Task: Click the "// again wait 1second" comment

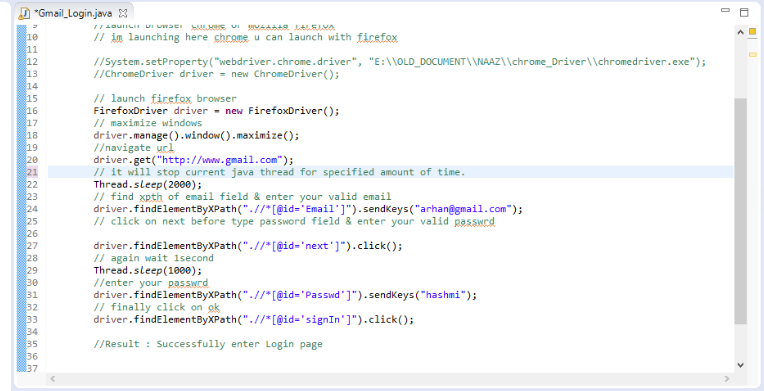Action: click(x=153, y=258)
